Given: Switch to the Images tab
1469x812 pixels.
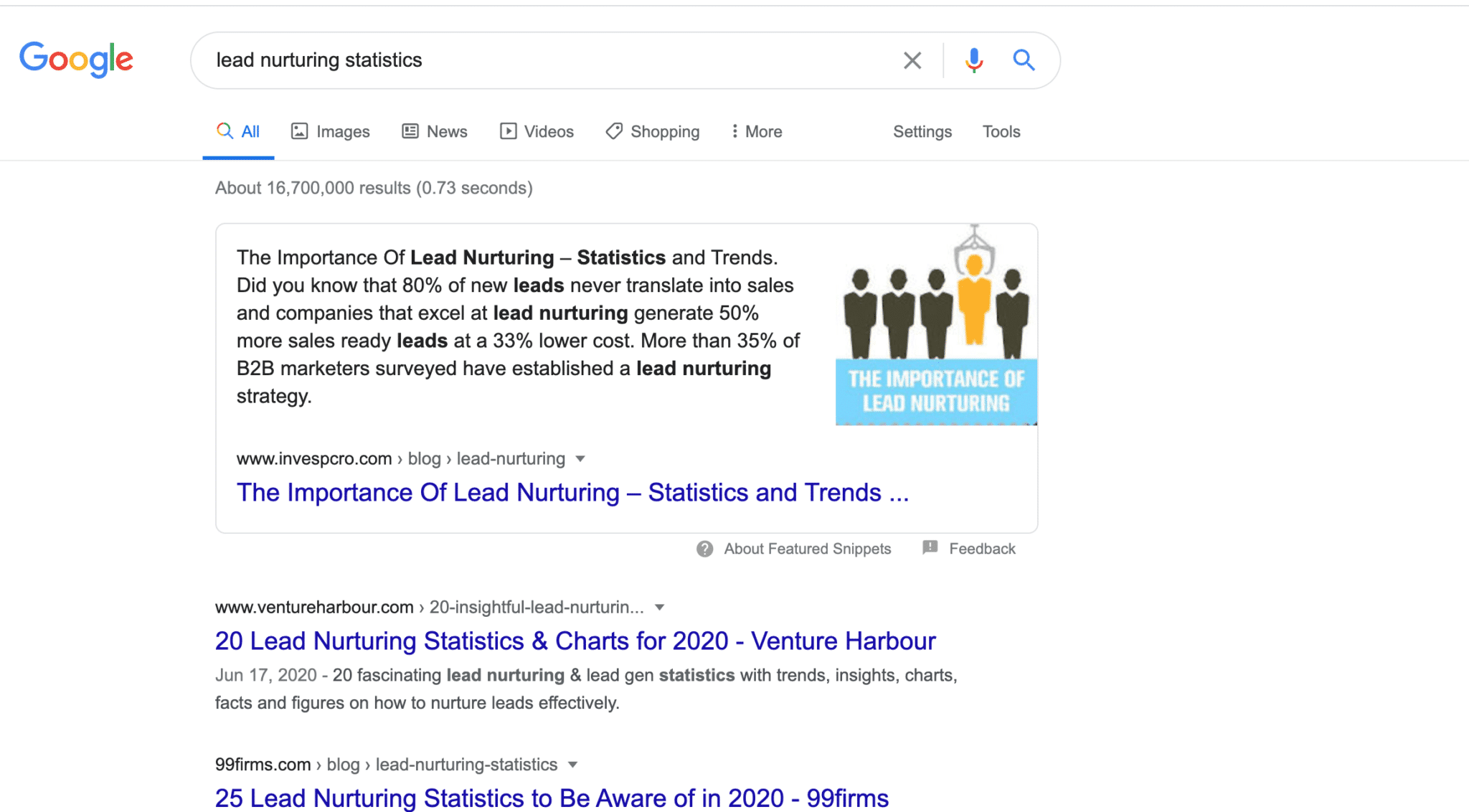Looking at the screenshot, I should pos(330,131).
